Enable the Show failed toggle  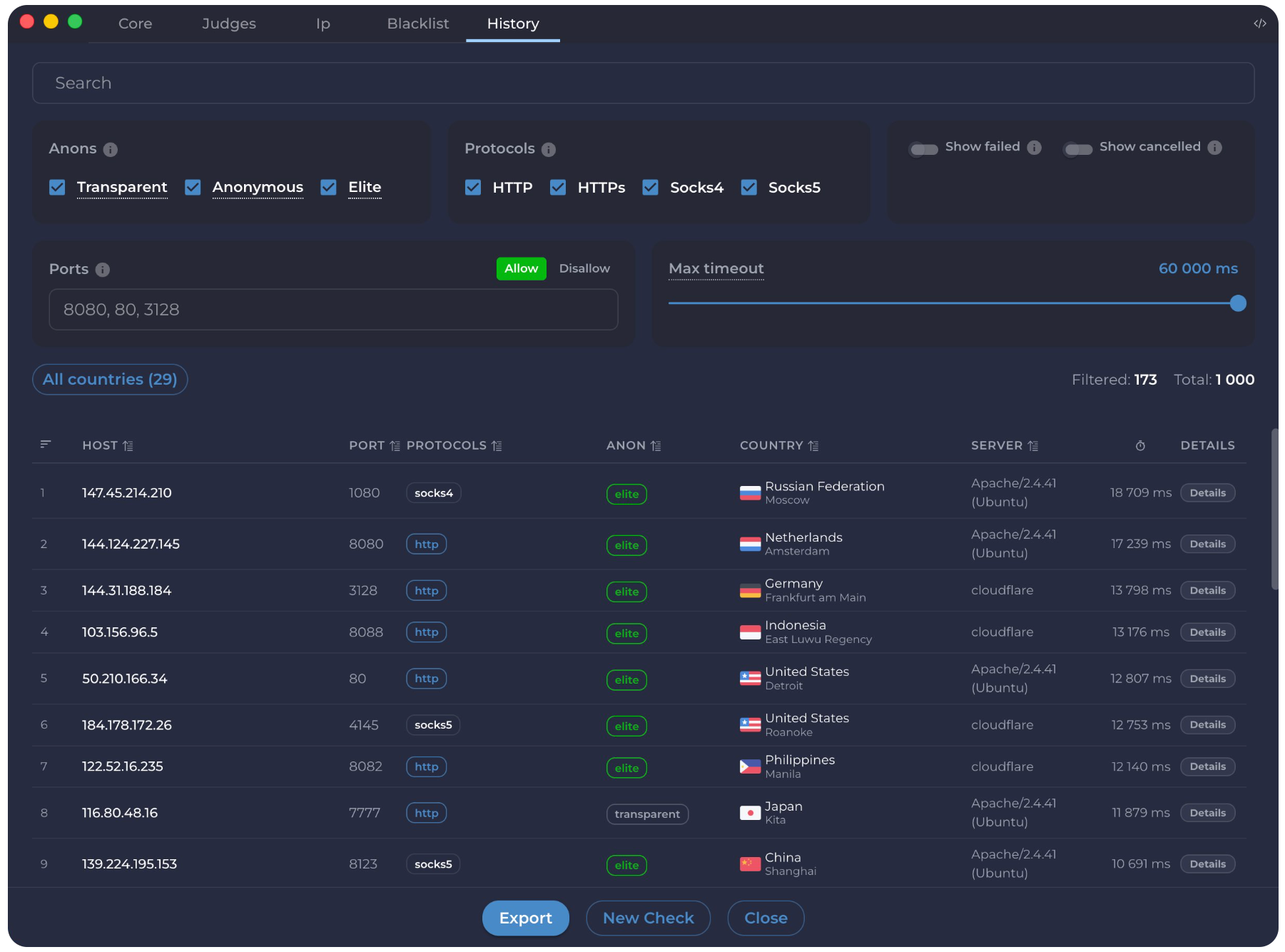coord(923,150)
